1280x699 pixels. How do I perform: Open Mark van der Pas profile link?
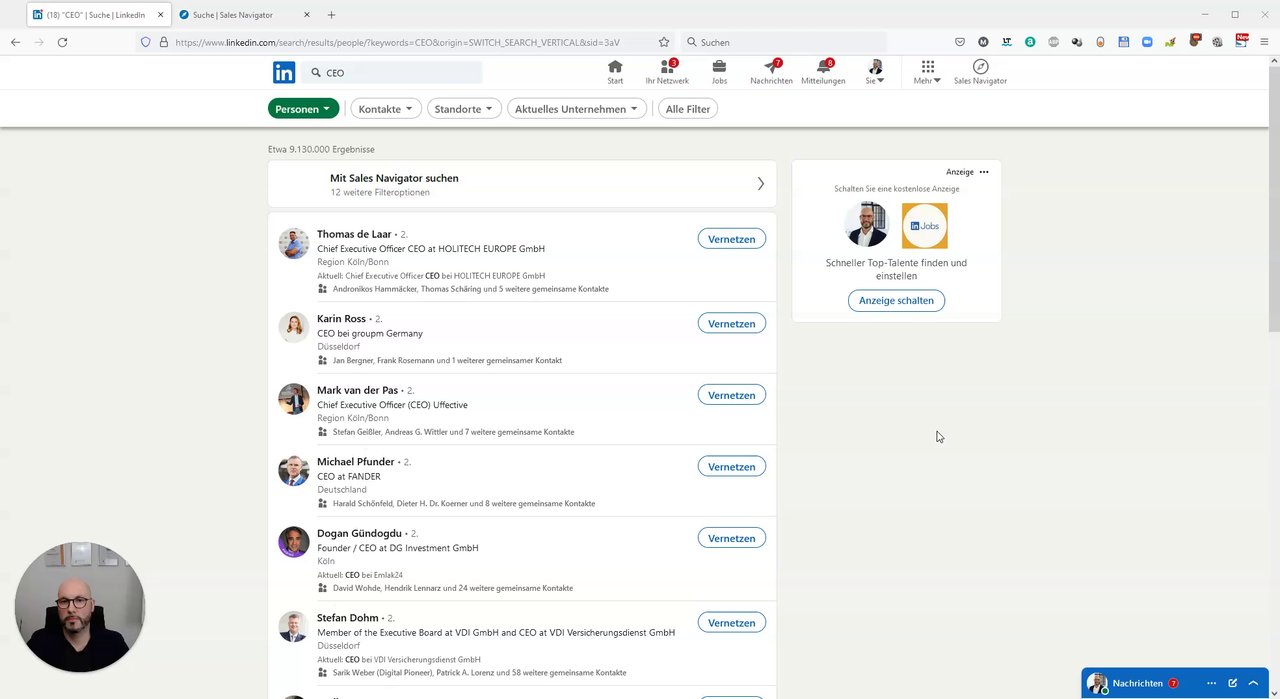tap(357, 390)
